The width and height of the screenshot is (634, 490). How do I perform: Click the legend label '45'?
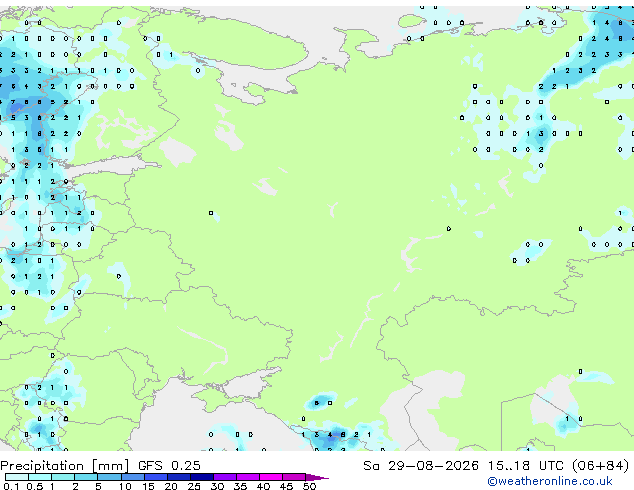(x=286, y=486)
